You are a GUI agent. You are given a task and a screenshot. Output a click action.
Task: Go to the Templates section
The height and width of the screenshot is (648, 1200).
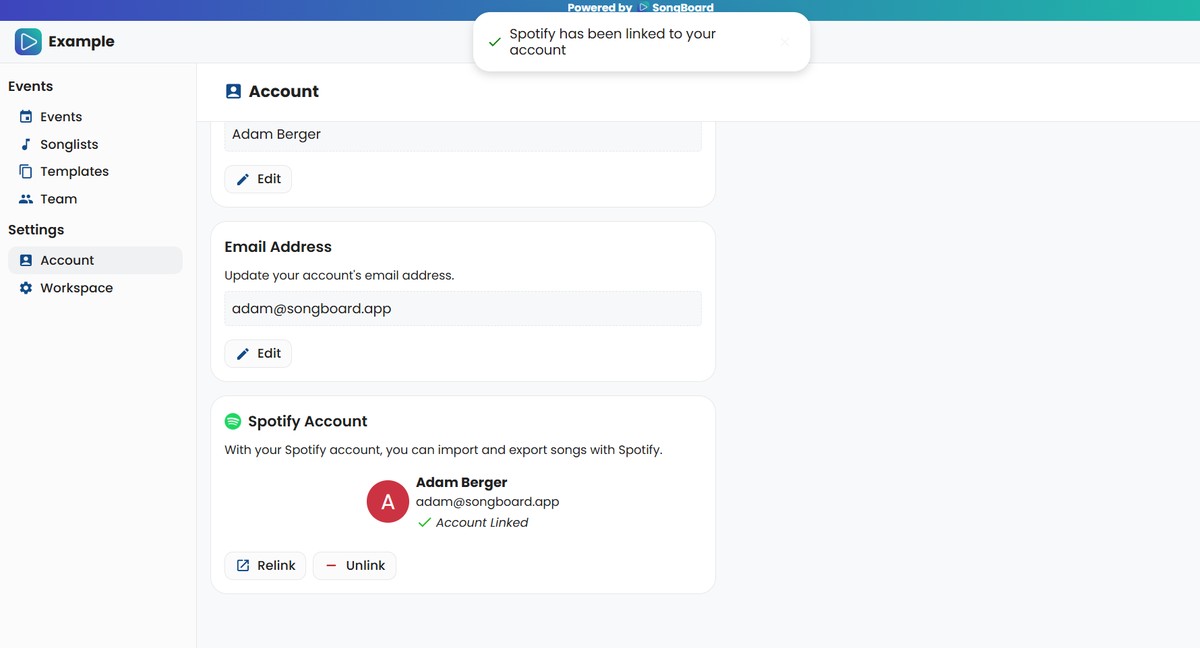coord(95,172)
